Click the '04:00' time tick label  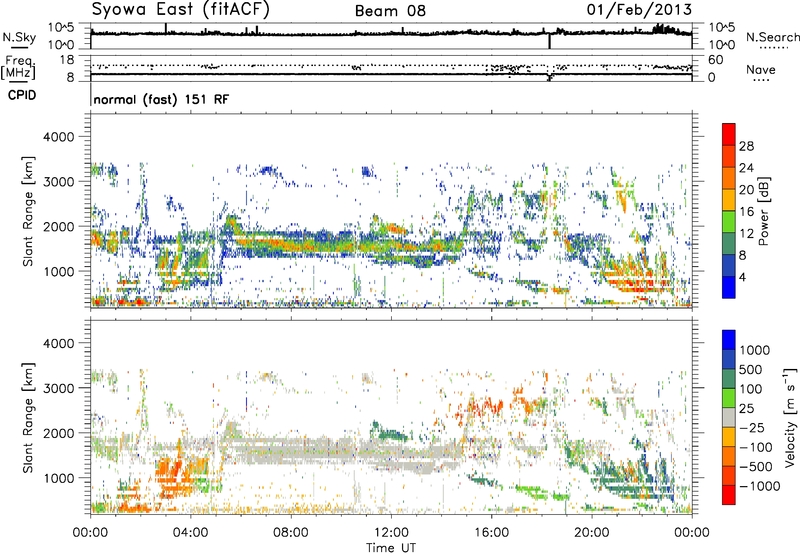(x=190, y=533)
